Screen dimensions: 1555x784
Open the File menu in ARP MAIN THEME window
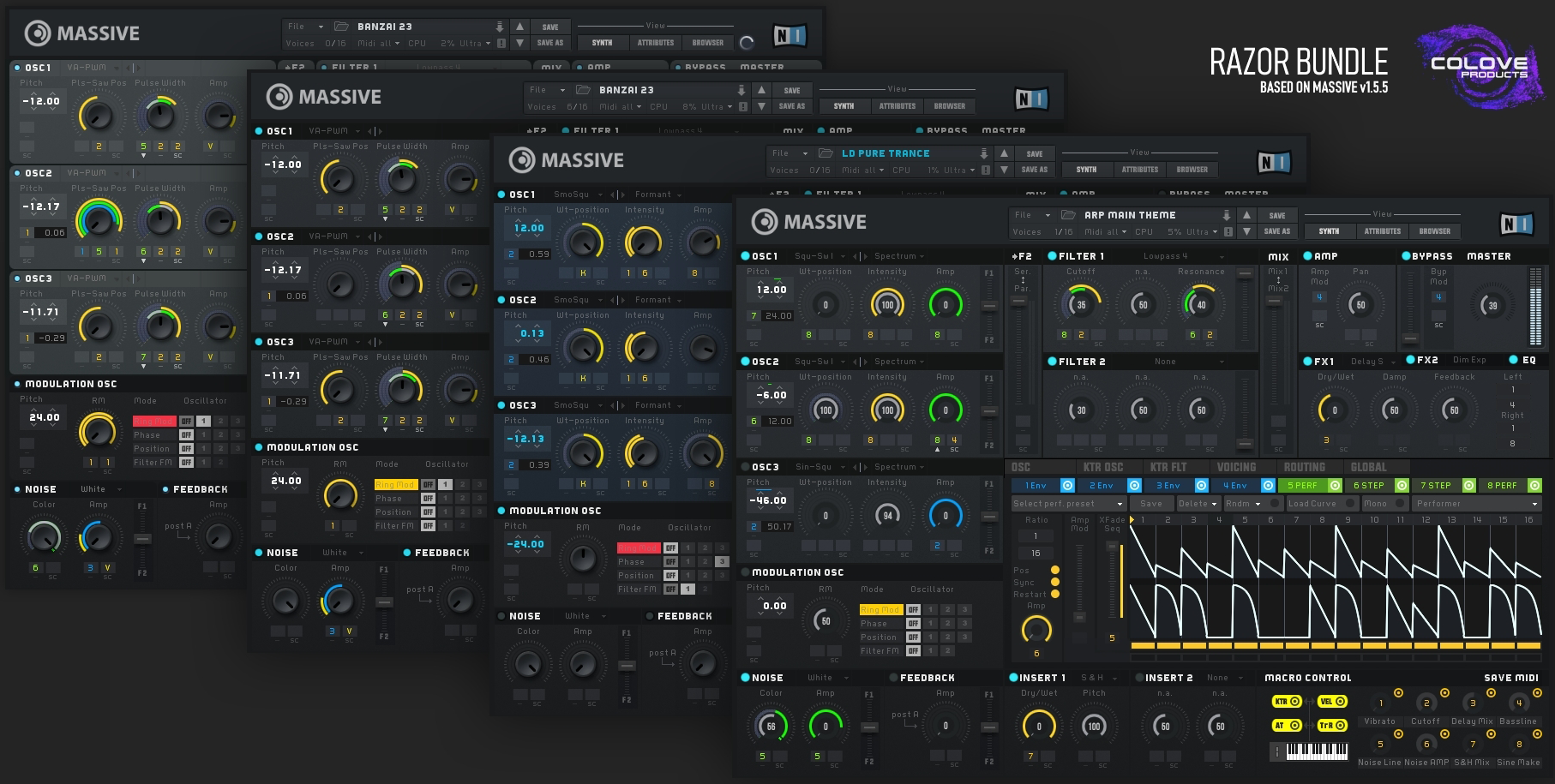tap(1032, 215)
